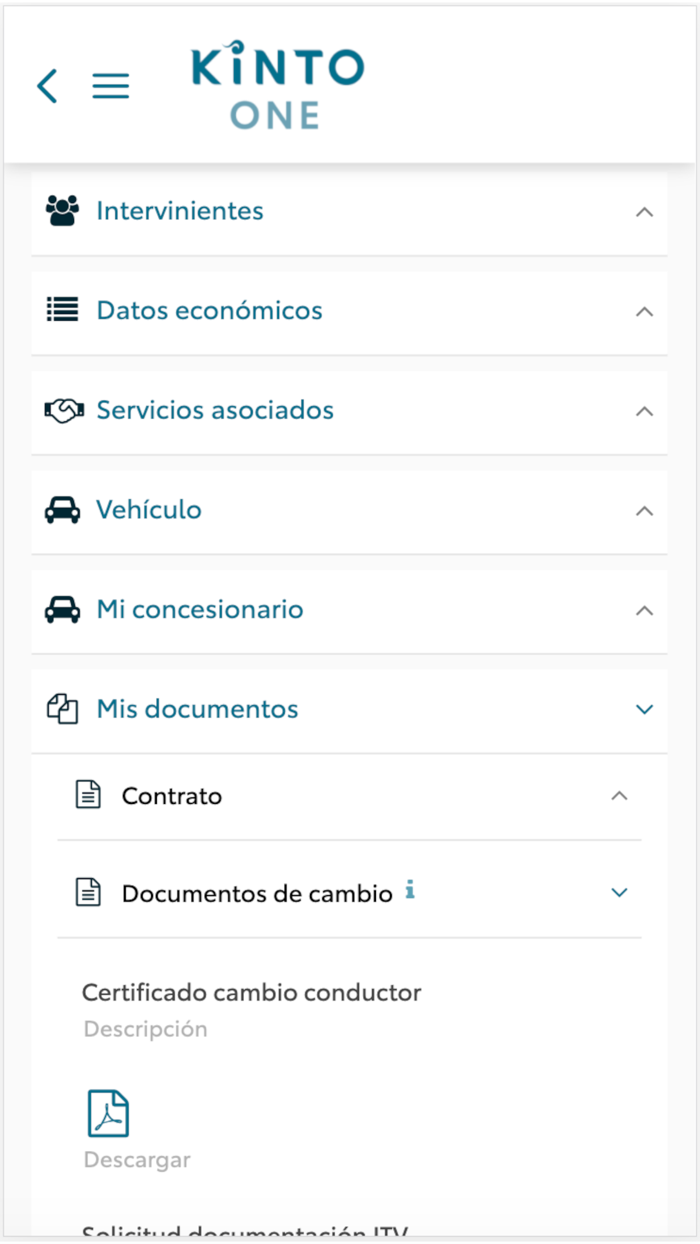Collapse the Contrato subsection
Screen dimensions: 700x1244
coord(620,795)
